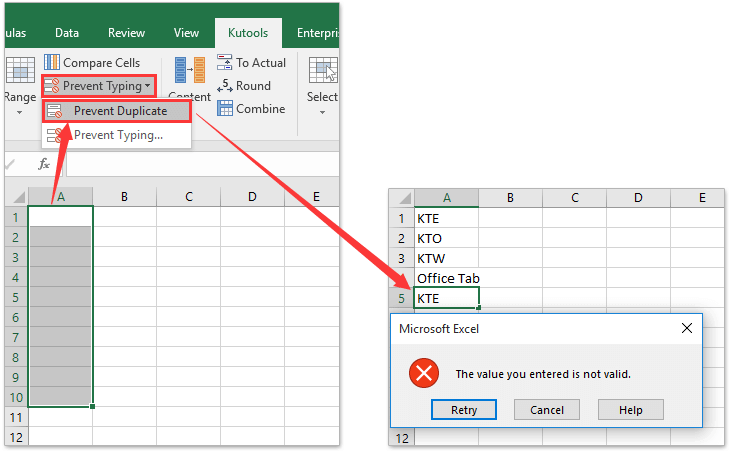
Task: Click the Combine icon
Action: tap(225, 109)
